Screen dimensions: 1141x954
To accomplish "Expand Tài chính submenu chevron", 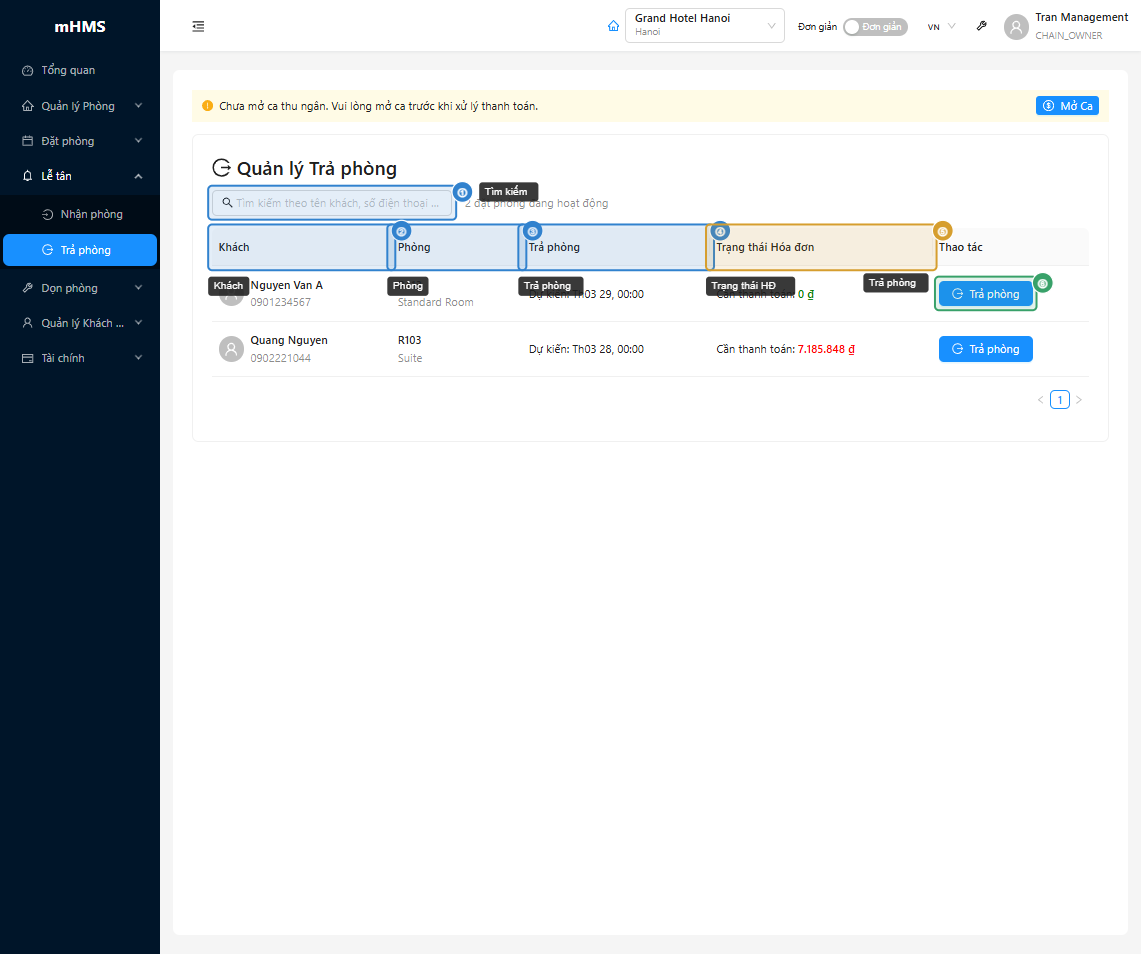I will coord(138,358).
